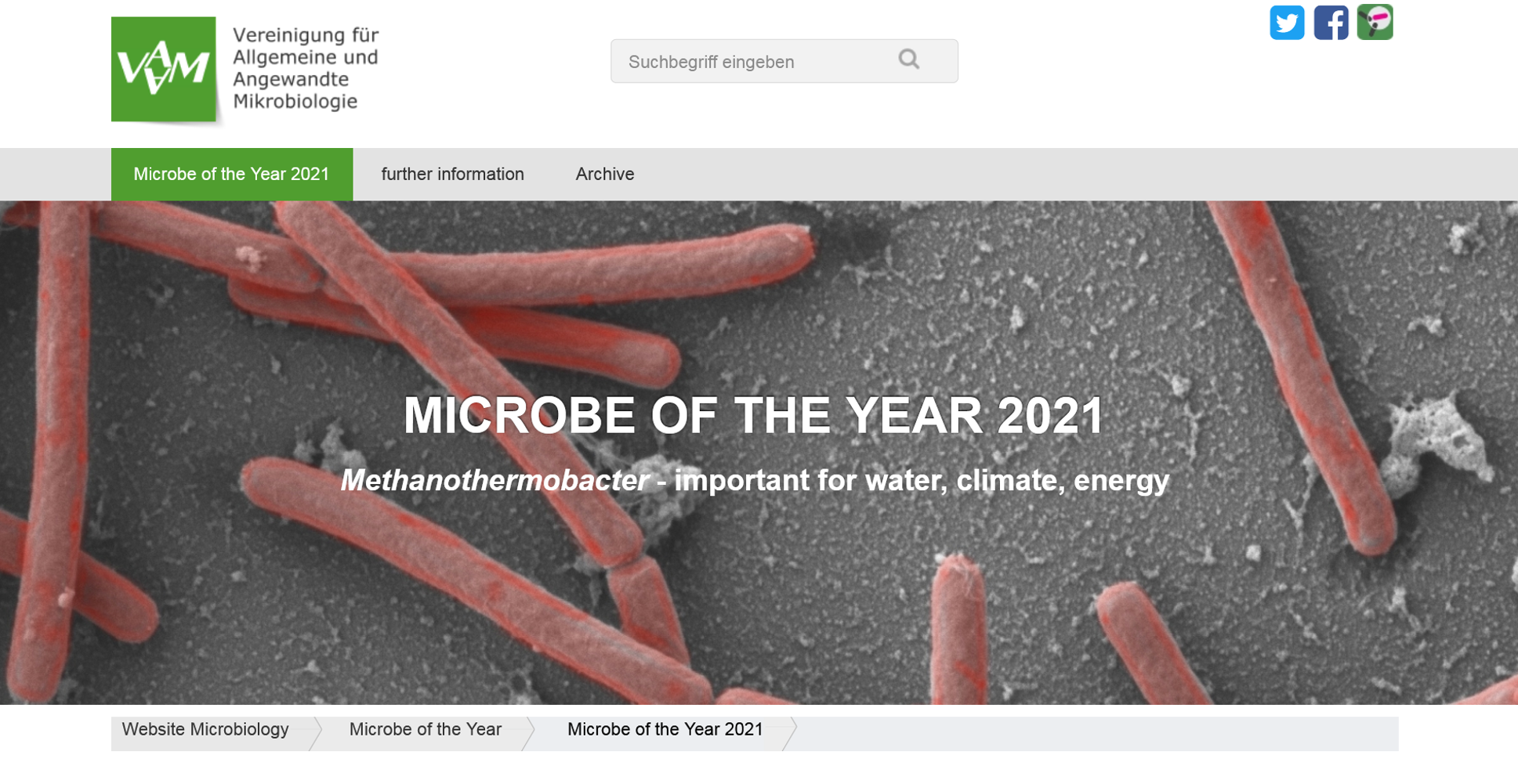Open the Website Microbiology breadcrumb link
This screenshot has width=1518, height=784.
pyautogui.click(x=205, y=730)
